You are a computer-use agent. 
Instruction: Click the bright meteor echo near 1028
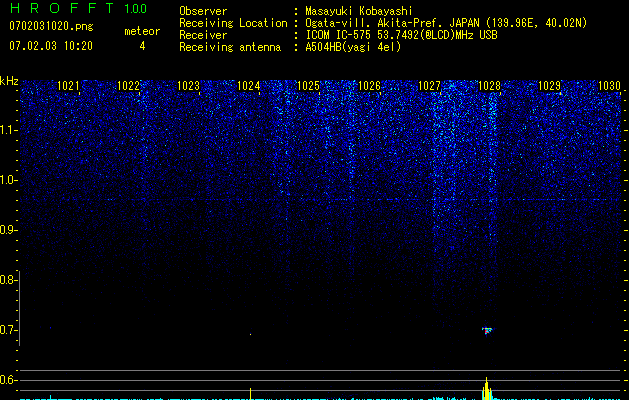tap(487, 331)
